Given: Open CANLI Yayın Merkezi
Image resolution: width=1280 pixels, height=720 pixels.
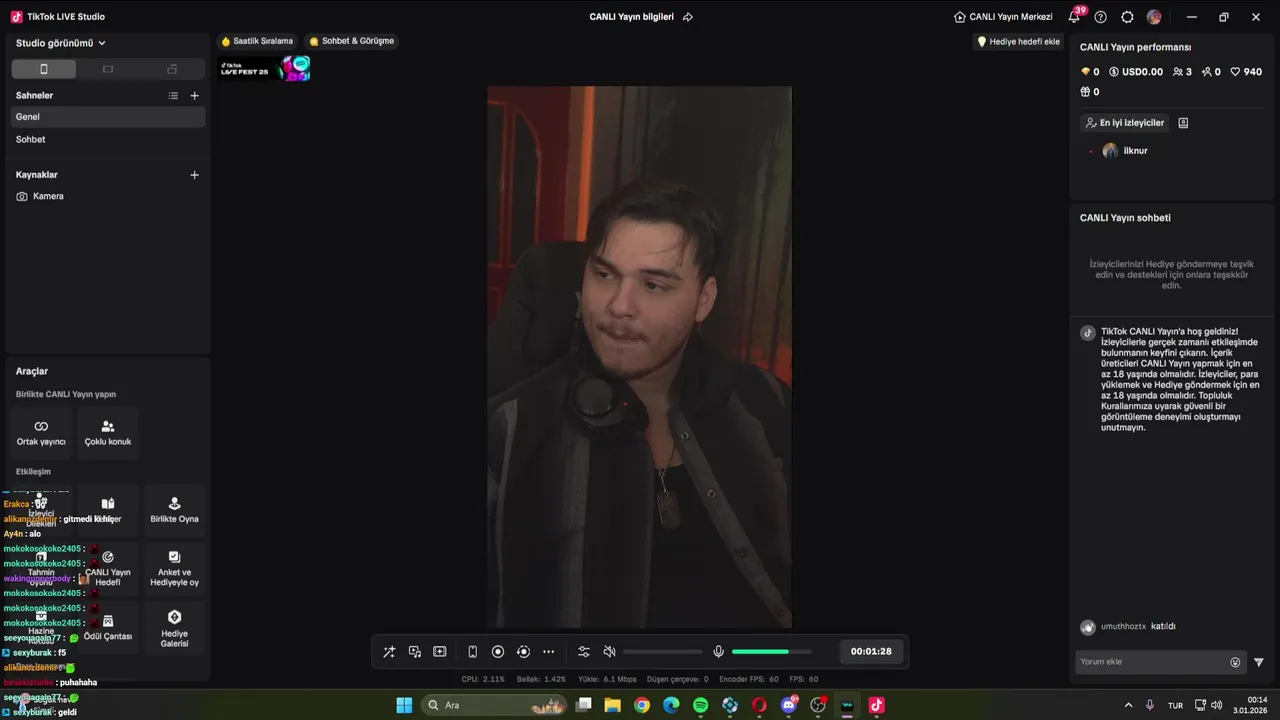Looking at the screenshot, I should pyautogui.click(x=1003, y=17).
